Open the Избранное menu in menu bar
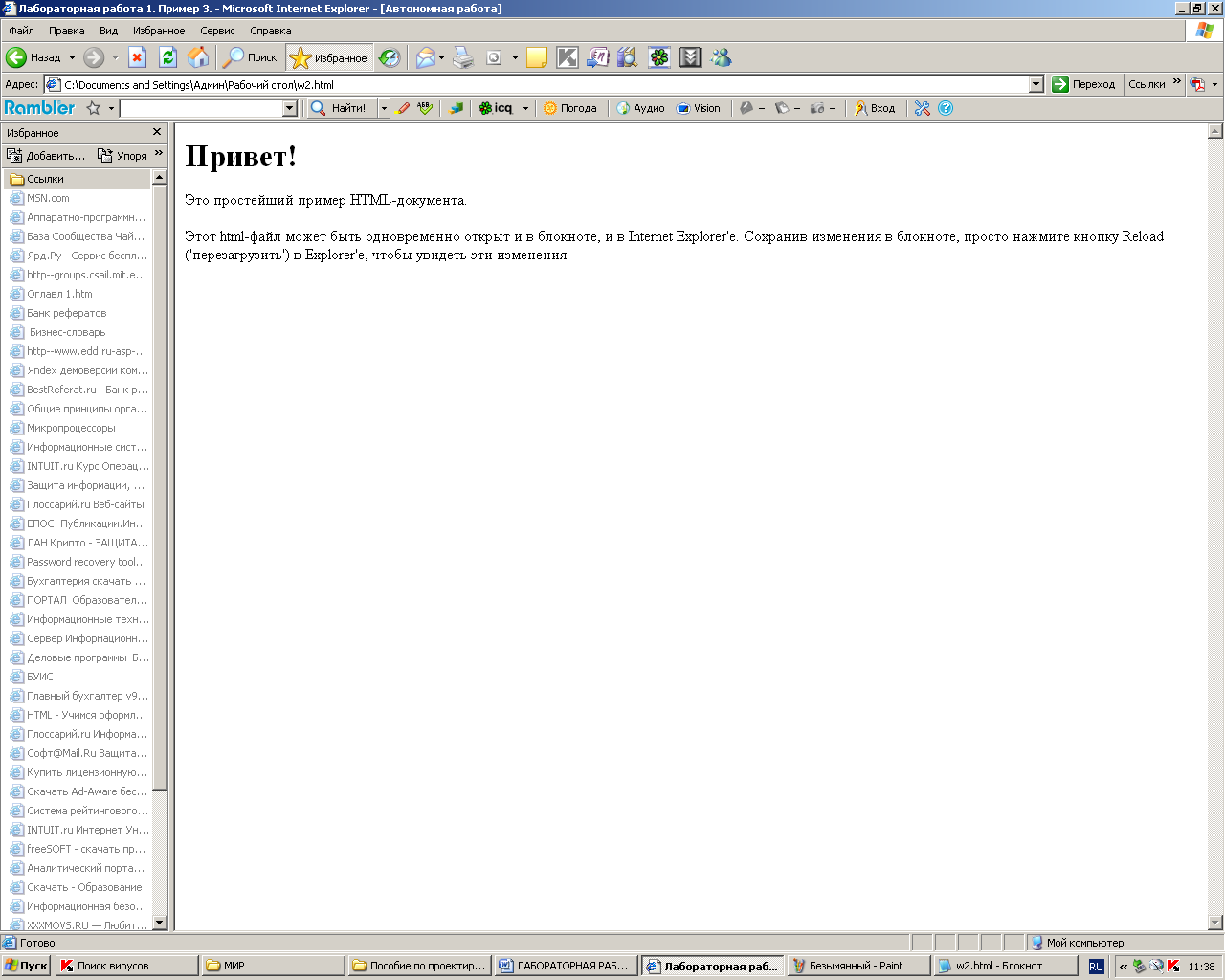The width and height of the screenshot is (1225, 980). pos(159,31)
